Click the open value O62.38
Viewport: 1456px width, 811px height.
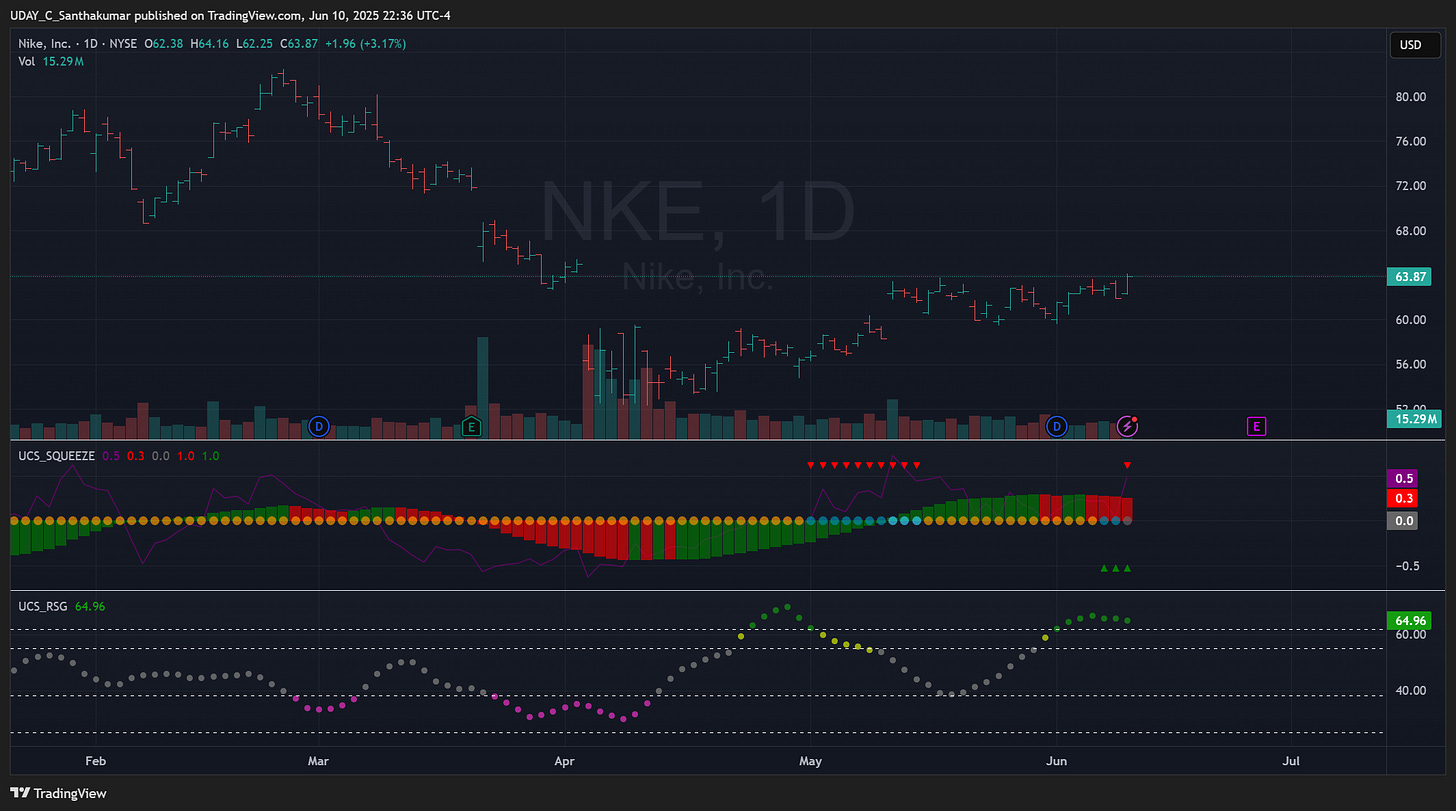click(x=162, y=44)
